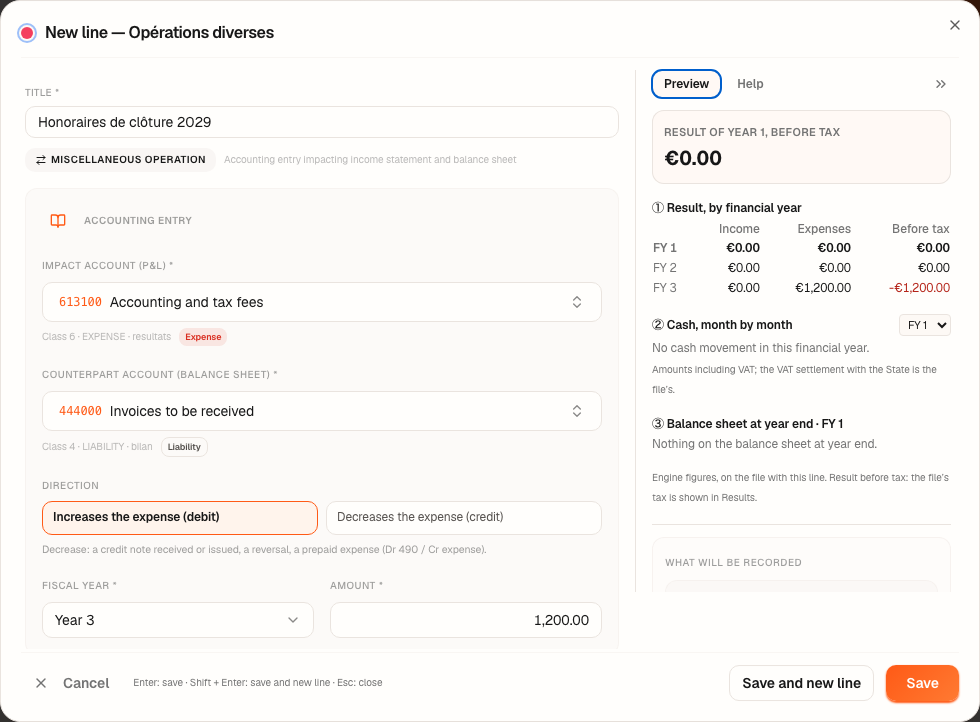
Task: Click the FY 3 expenses €1,200.00 cell
Action: point(822,288)
